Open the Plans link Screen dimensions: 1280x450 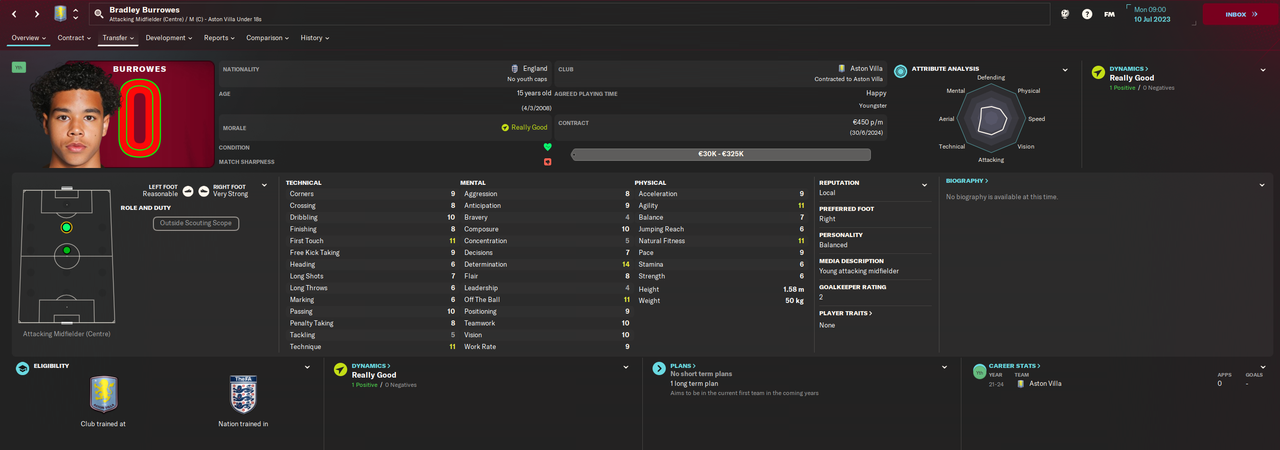tap(682, 366)
